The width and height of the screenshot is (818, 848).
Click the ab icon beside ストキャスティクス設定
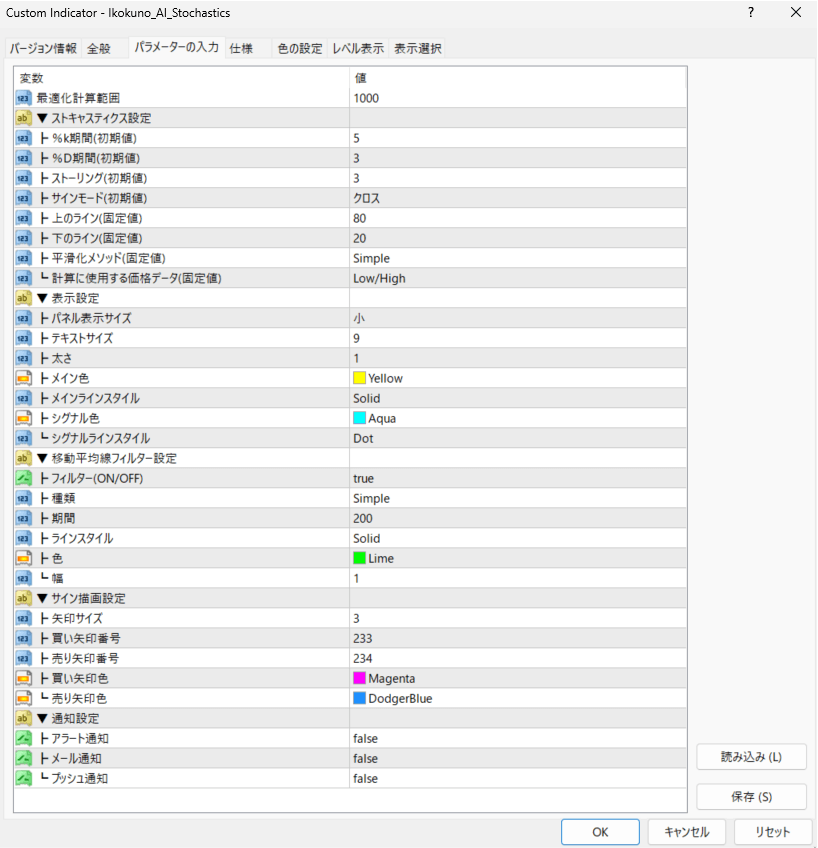[21, 117]
